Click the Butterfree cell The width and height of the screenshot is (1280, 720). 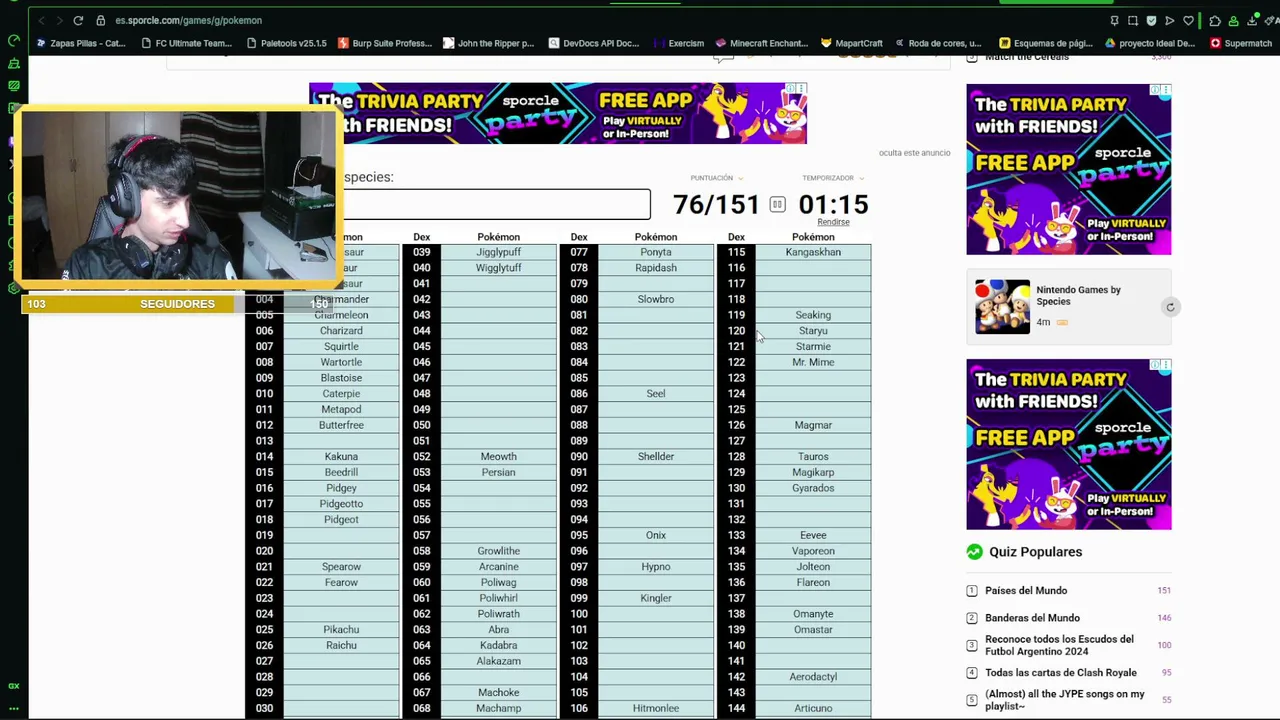coord(341,425)
